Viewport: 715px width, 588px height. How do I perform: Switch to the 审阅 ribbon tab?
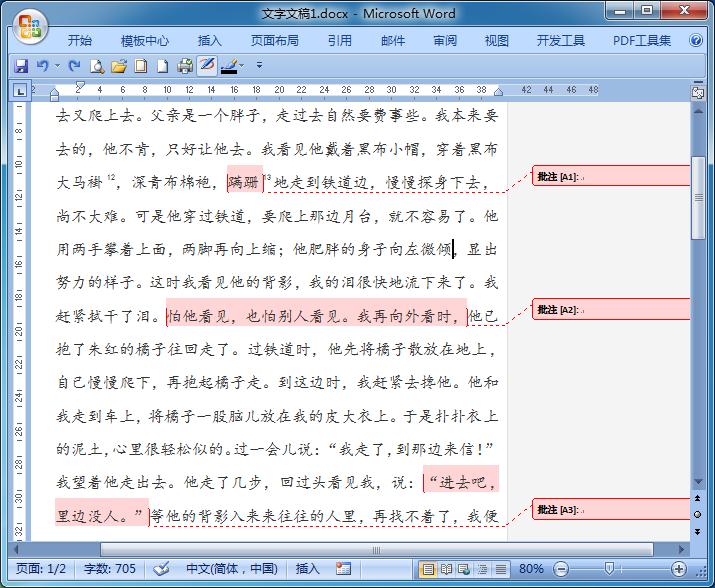click(x=445, y=41)
